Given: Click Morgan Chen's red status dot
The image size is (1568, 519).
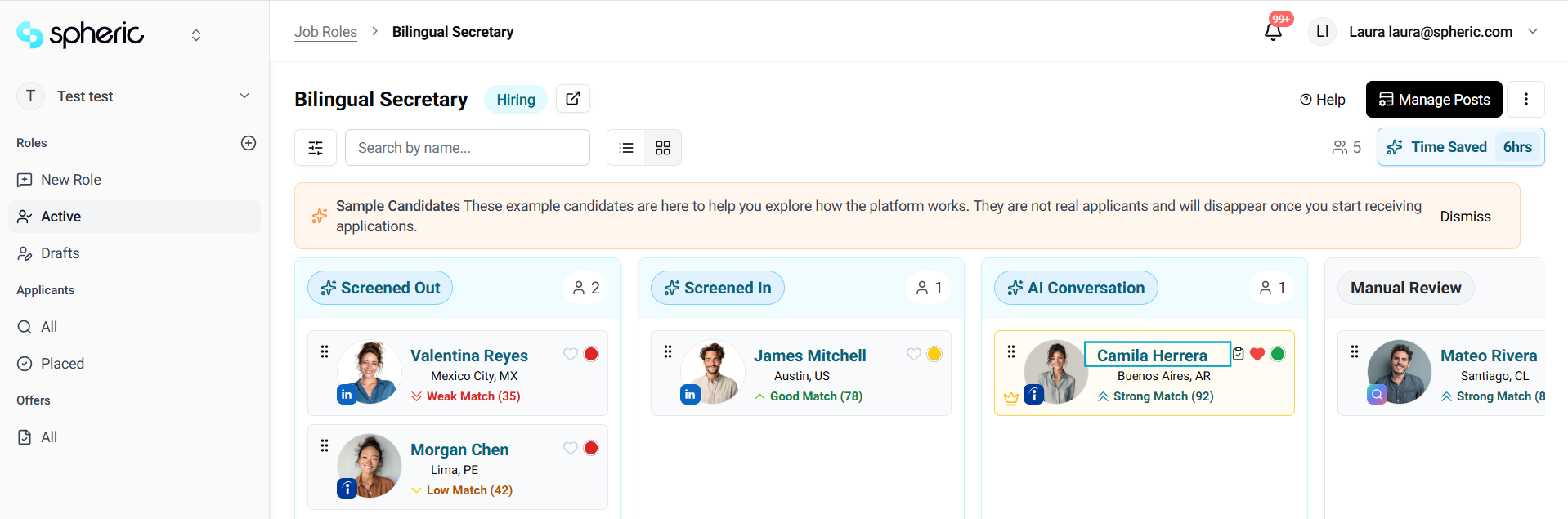Looking at the screenshot, I should 591,448.
